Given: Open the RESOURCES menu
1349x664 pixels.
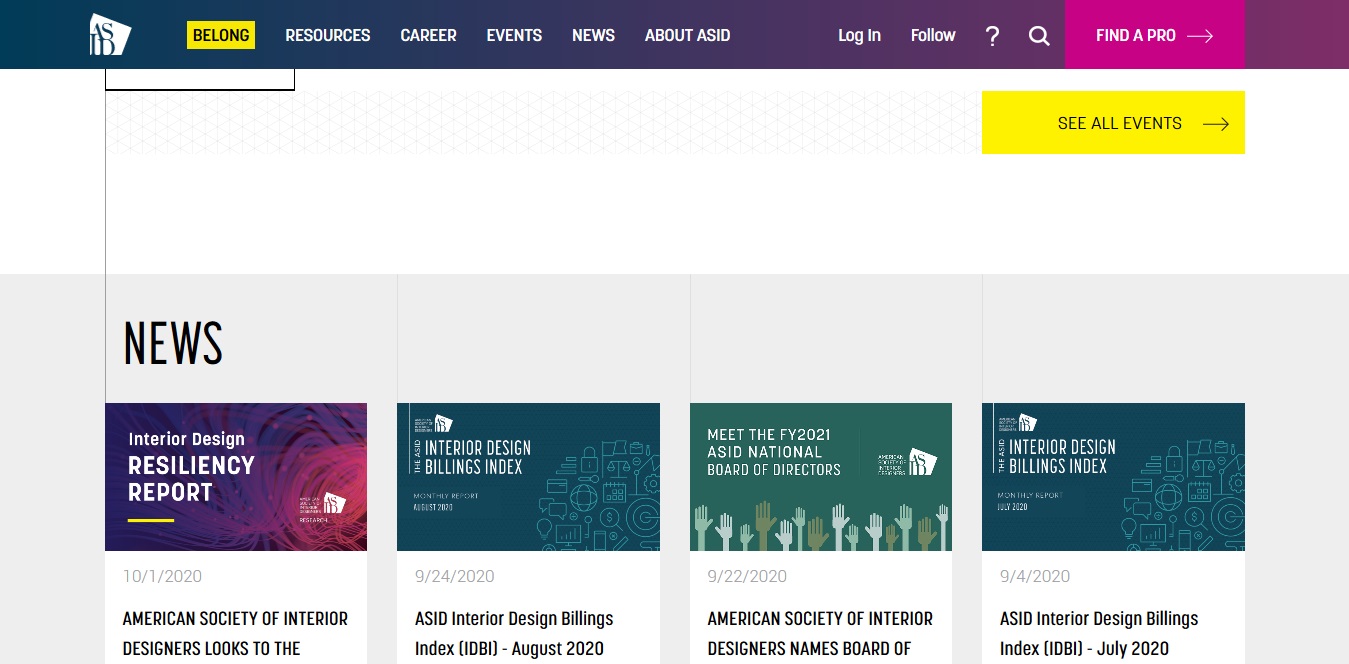Looking at the screenshot, I should pyautogui.click(x=328, y=35).
